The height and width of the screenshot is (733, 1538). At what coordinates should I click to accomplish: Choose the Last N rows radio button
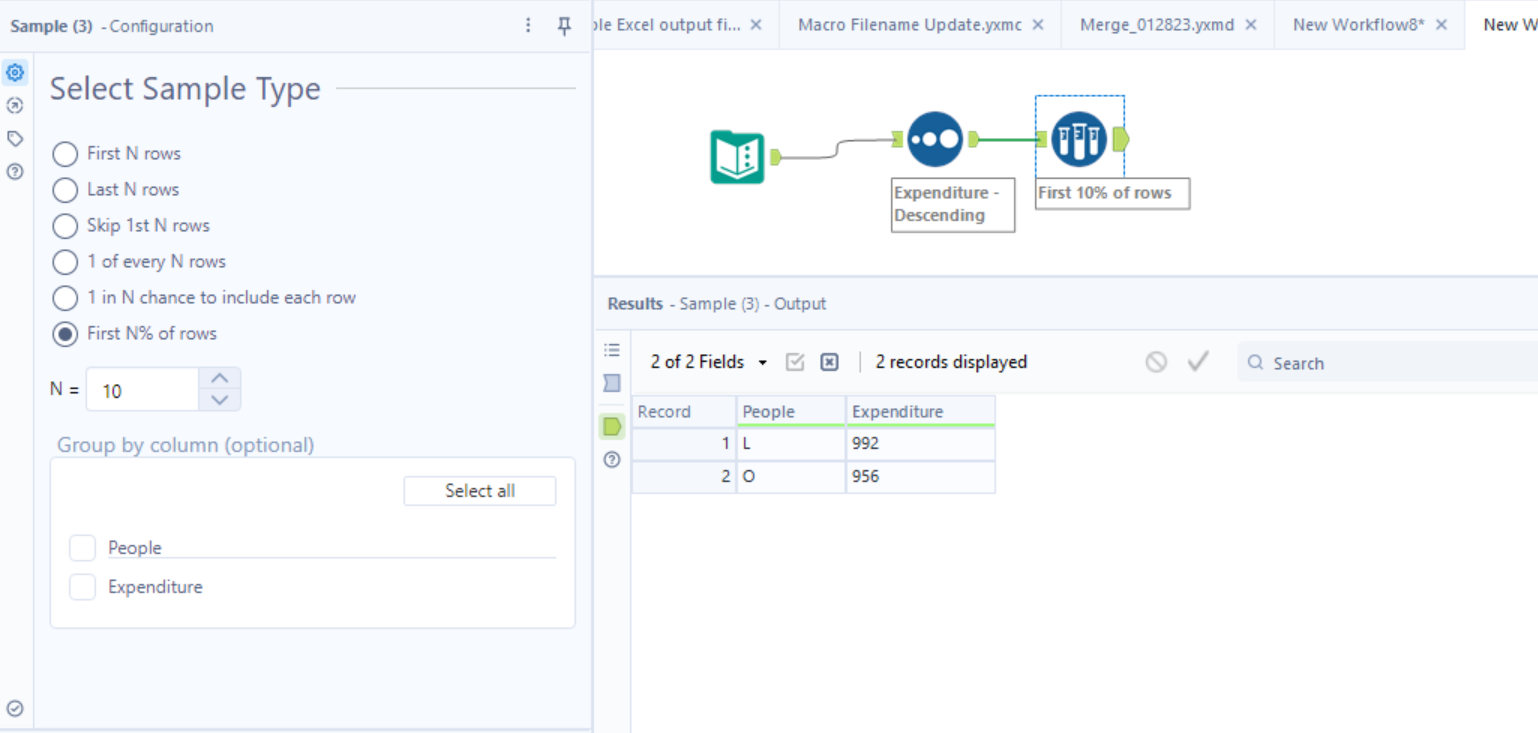[x=65, y=189]
